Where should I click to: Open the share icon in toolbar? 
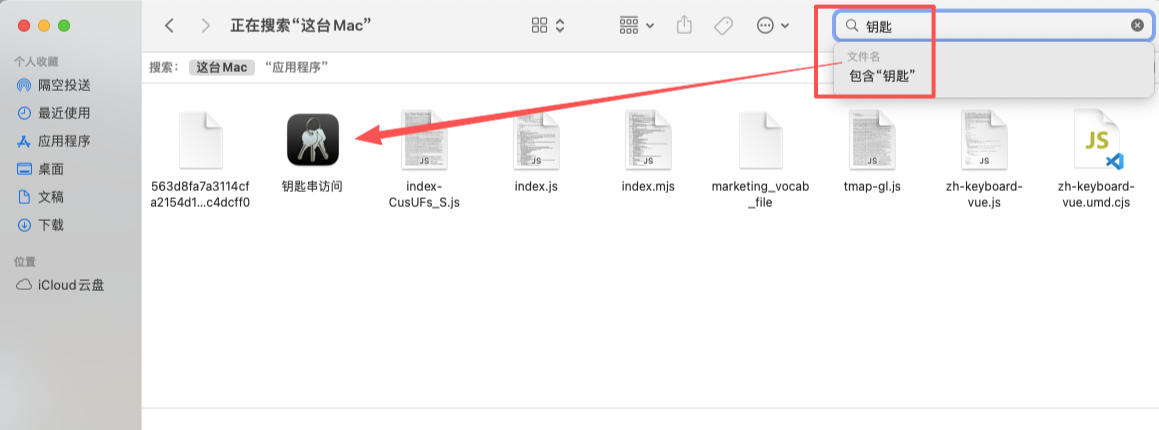pos(684,25)
